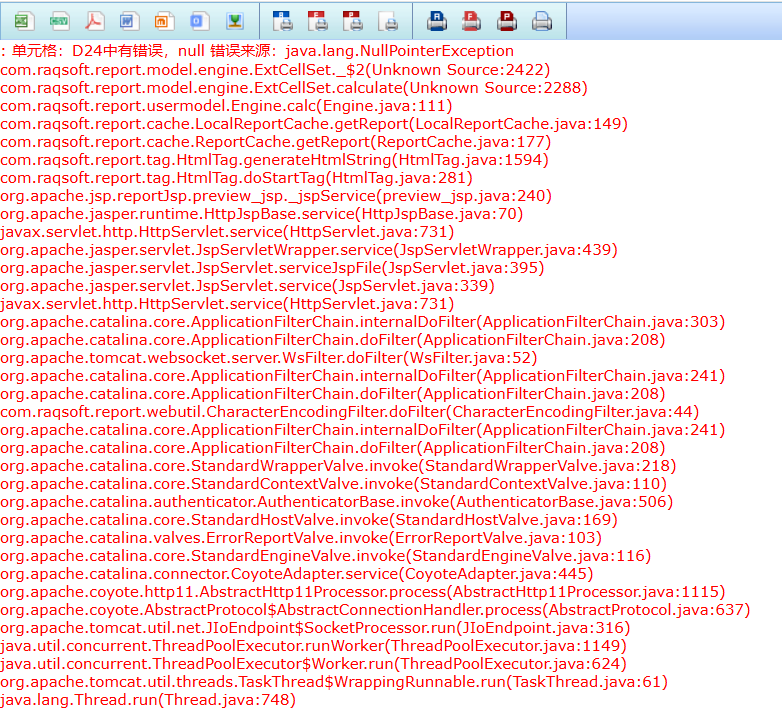Click the CoyoteAdapter.service line
The height and width of the screenshot is (722, 782).
297,573
